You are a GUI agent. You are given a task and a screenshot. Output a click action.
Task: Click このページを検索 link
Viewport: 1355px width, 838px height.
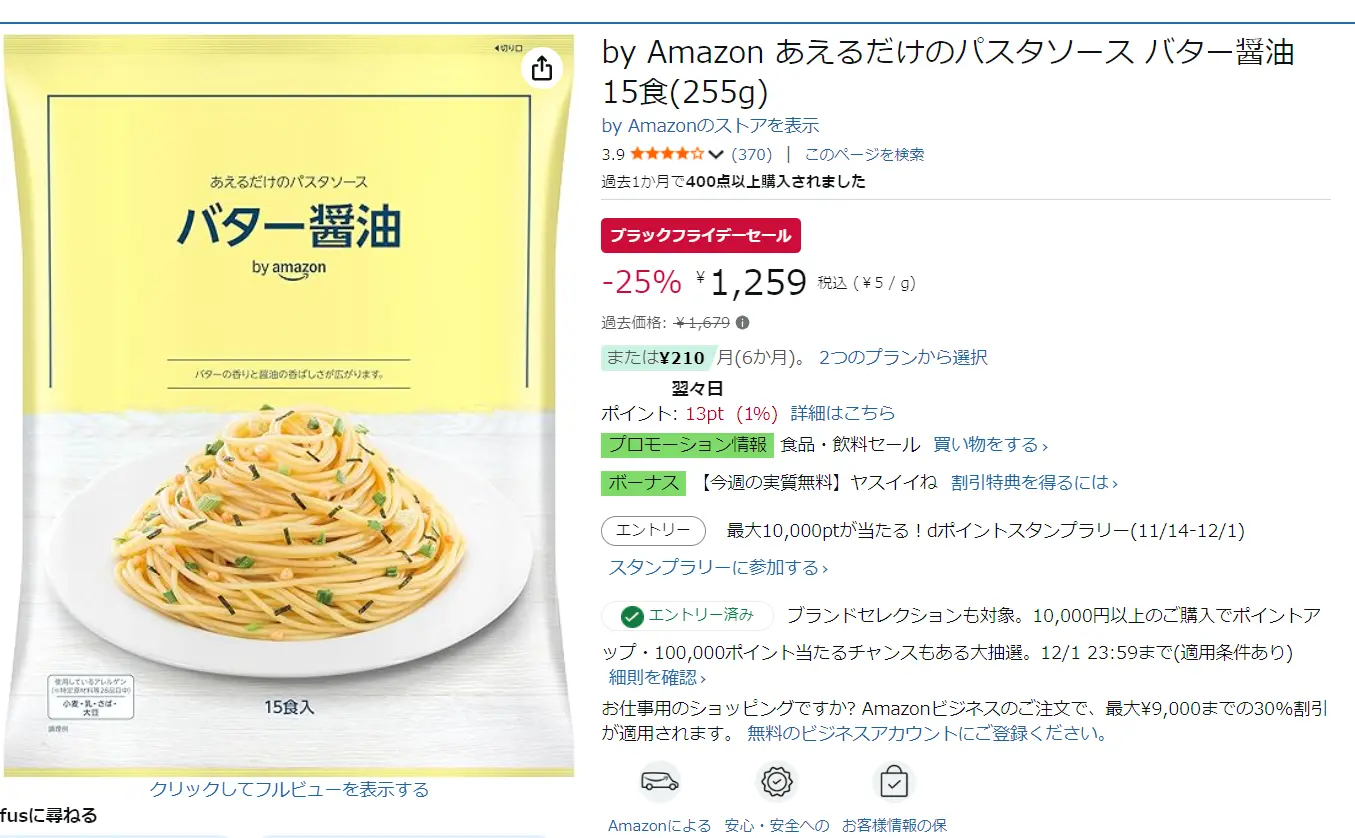point(864,154)
